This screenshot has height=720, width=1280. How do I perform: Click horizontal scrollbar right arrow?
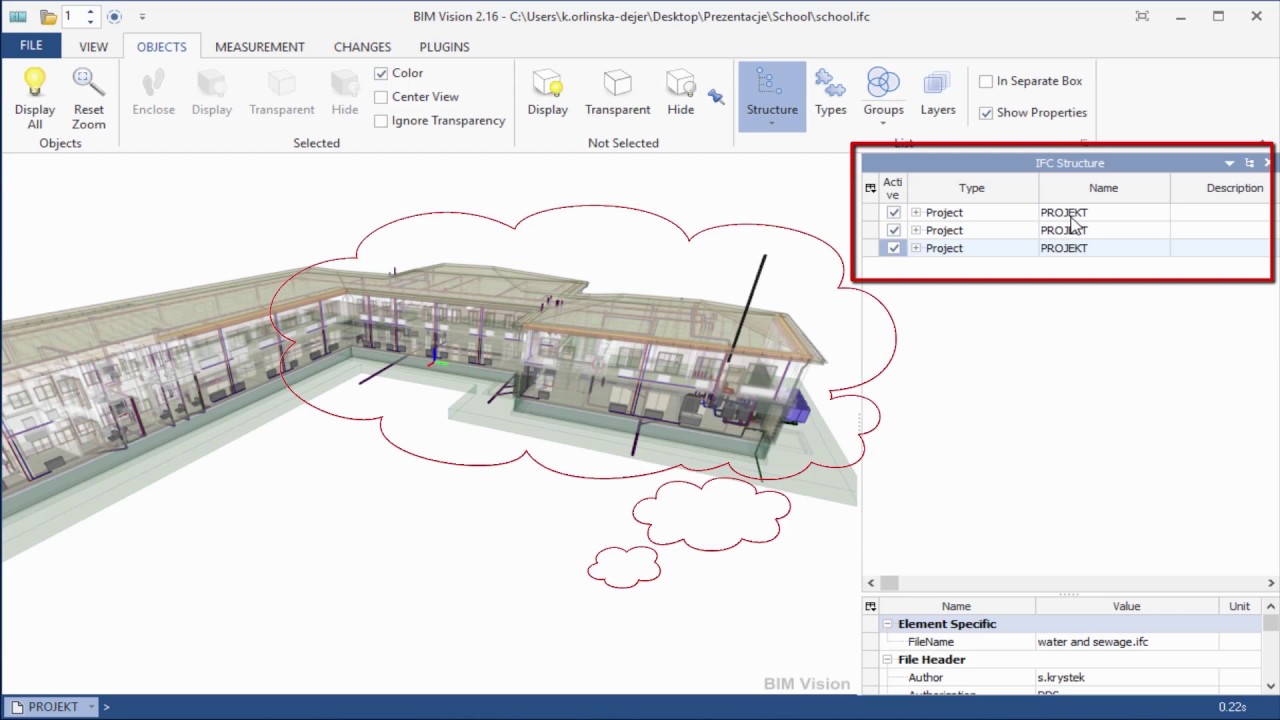1271,583
